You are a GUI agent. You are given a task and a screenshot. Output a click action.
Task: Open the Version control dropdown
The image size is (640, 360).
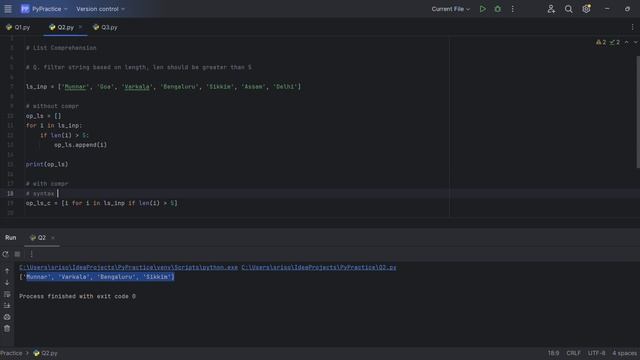point(100,9)
